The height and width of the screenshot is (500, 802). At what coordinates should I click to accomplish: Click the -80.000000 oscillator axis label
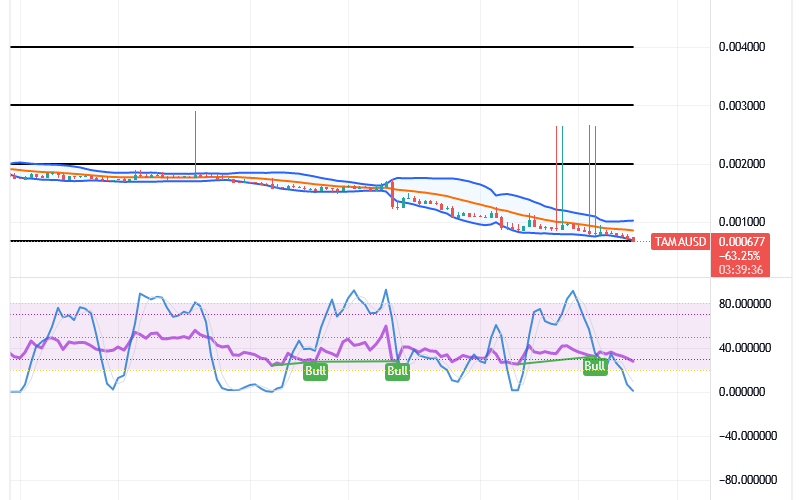pos(748,480)
